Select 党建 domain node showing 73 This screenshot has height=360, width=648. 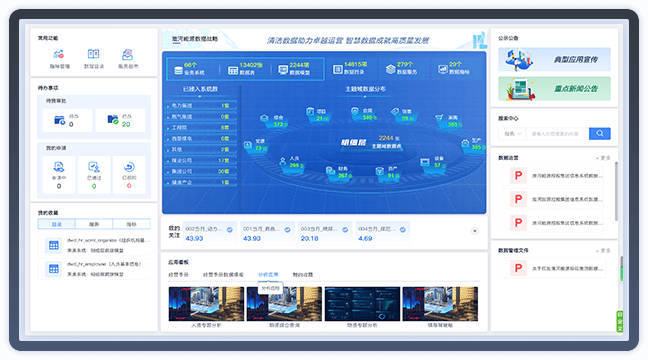(256, 145)
